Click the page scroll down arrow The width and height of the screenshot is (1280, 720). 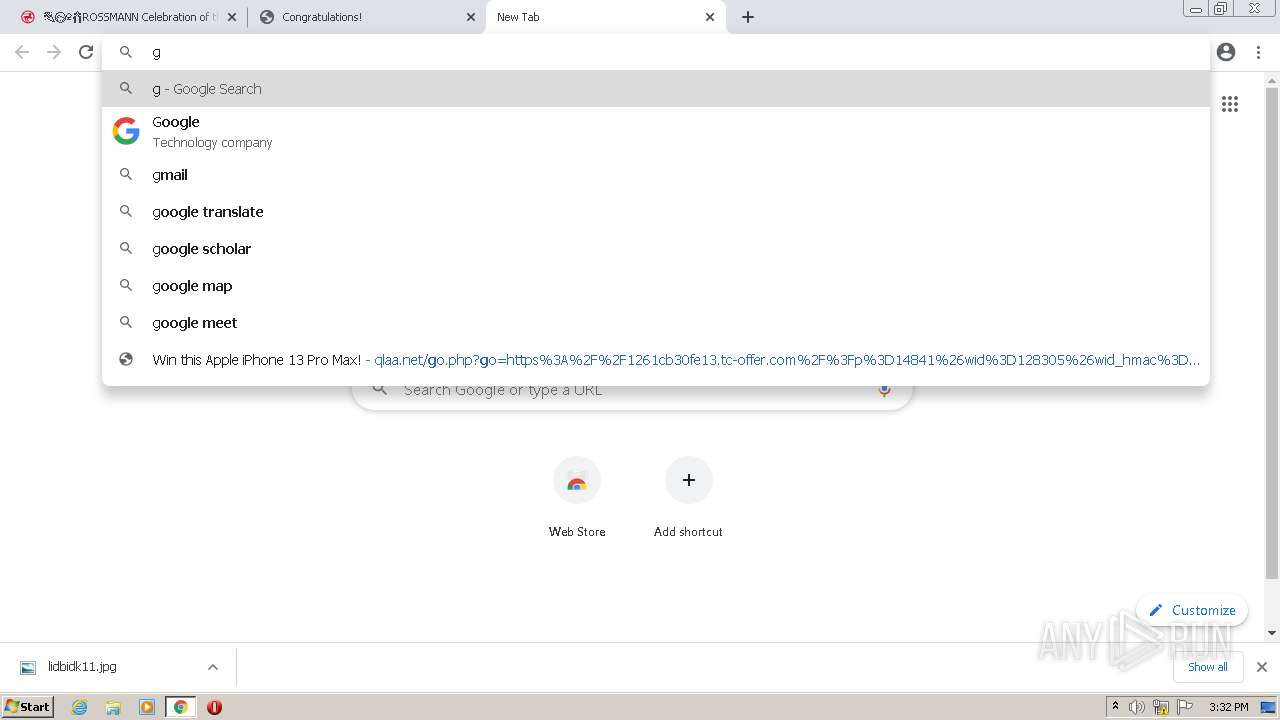point(1272,633)
